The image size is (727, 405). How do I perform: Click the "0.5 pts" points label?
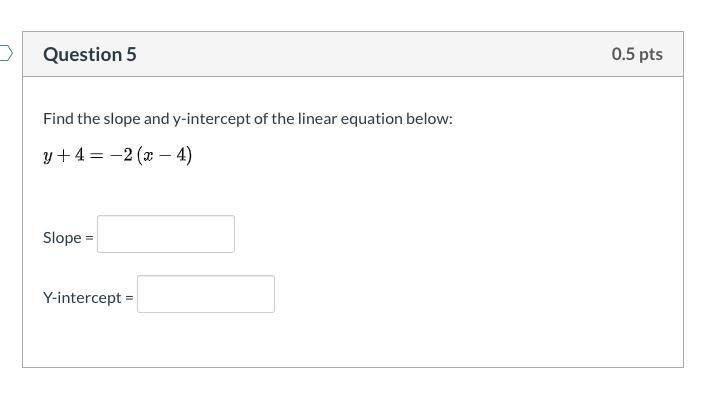coord(637,54)
